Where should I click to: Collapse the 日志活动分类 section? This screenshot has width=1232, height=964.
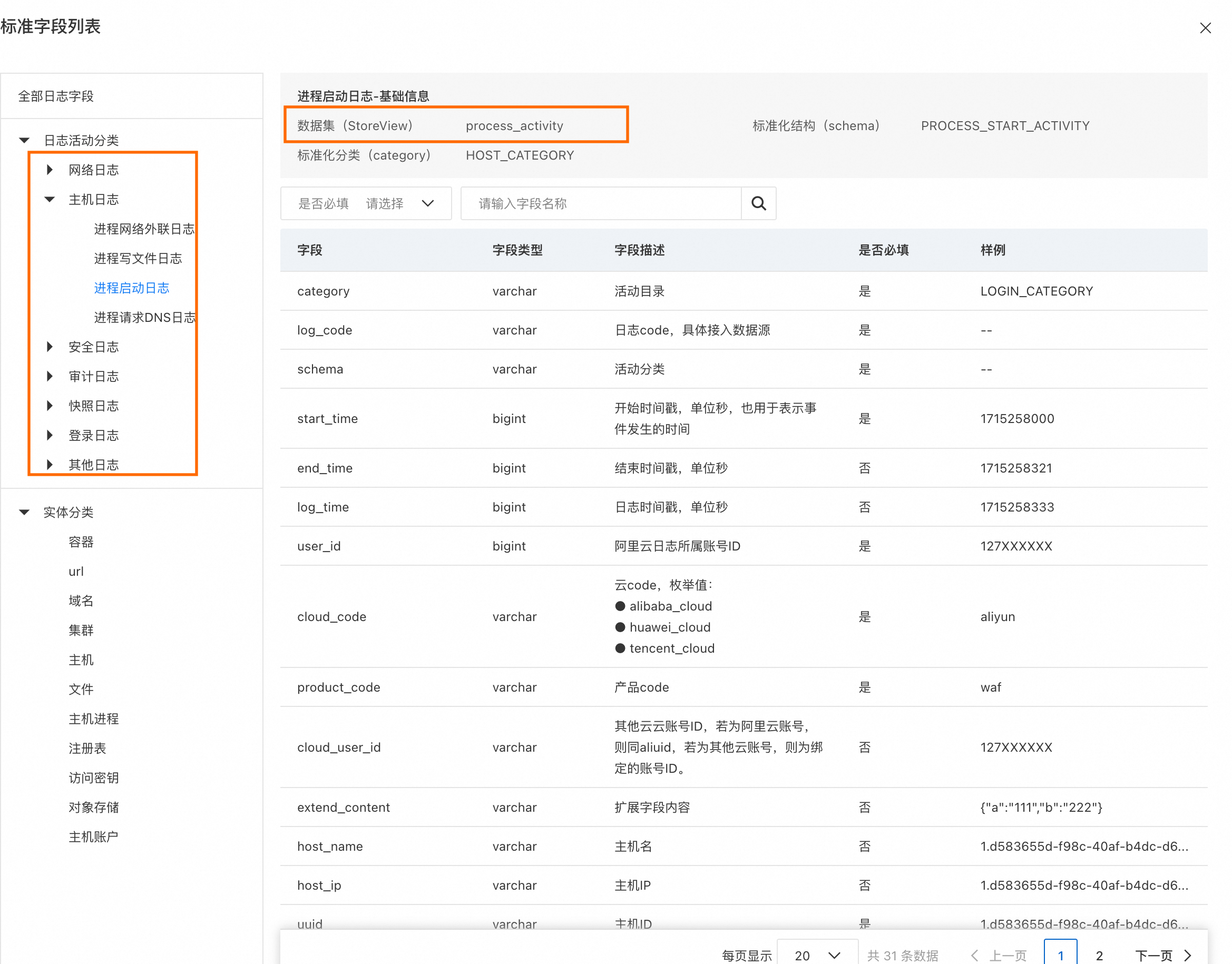24,141
